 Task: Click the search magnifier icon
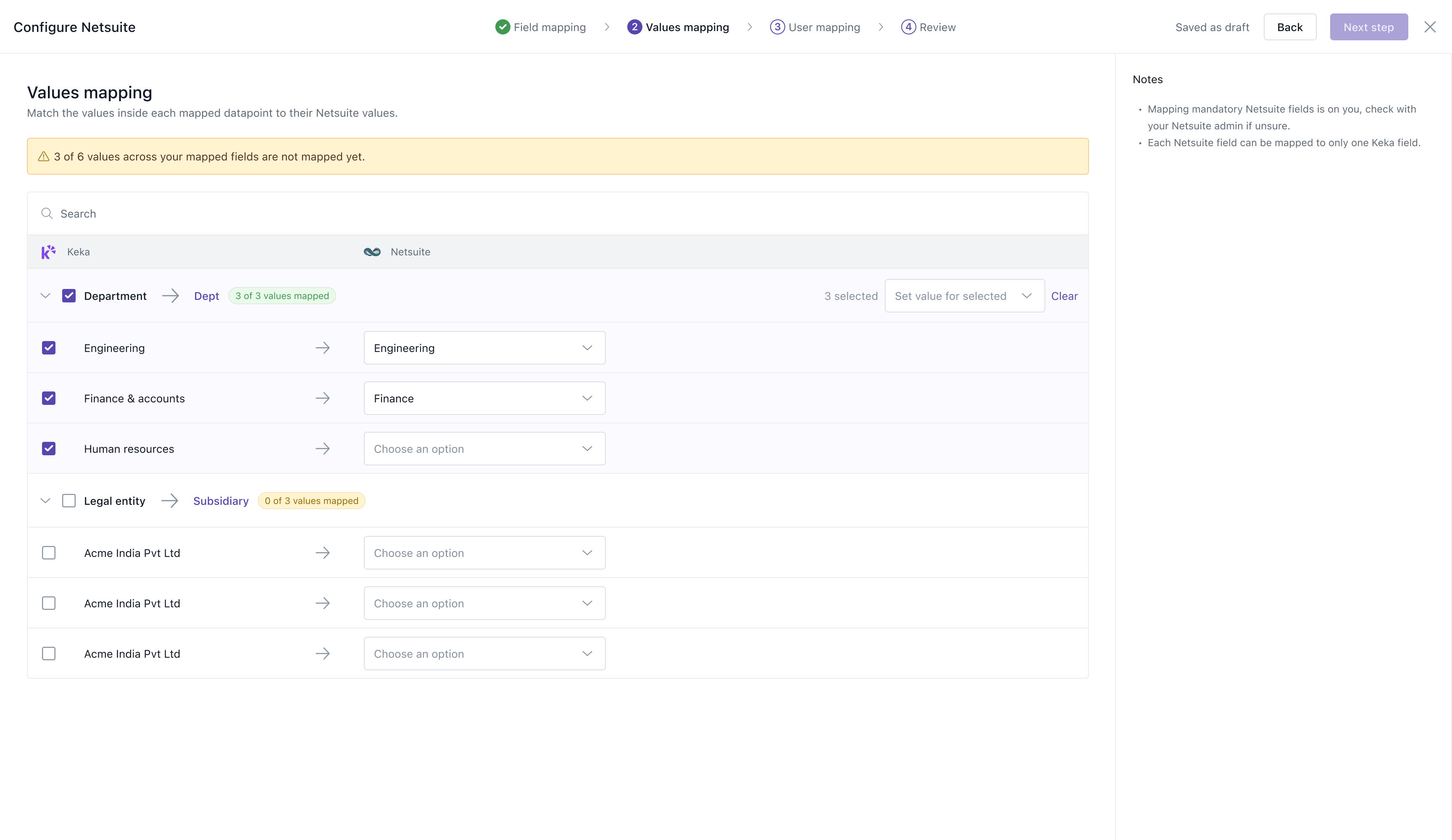click(47, 214)
